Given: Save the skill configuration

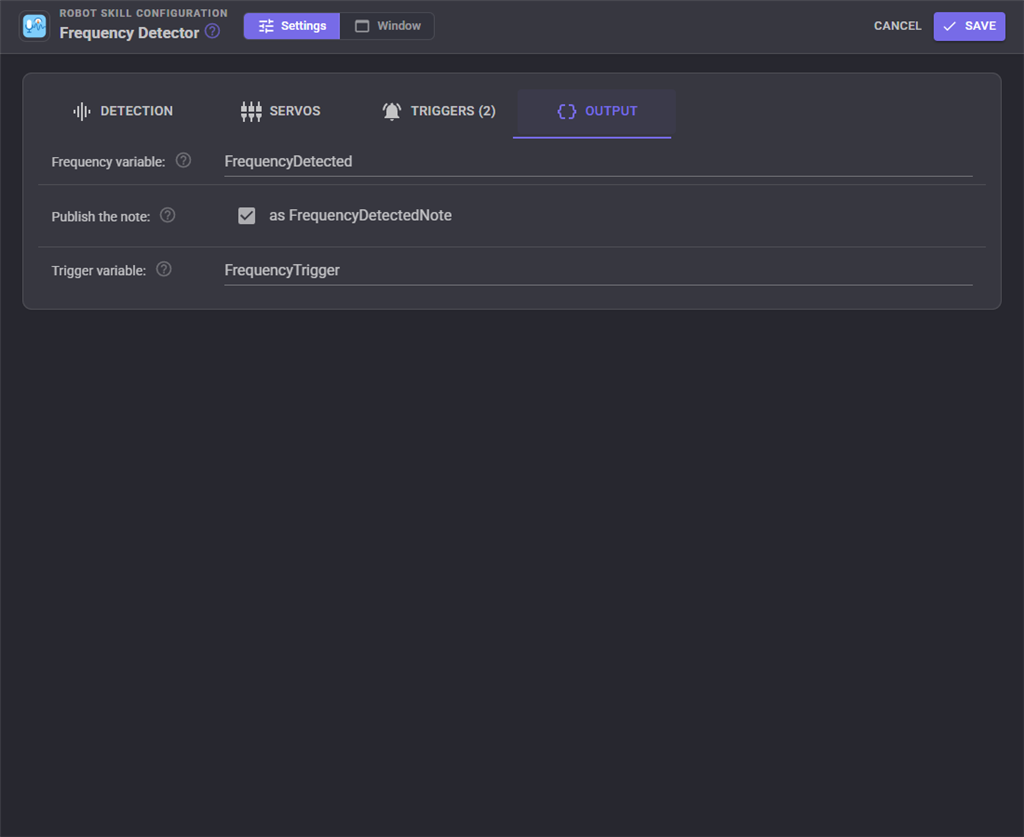Looking at the screenshot, I should pos(969,26).
